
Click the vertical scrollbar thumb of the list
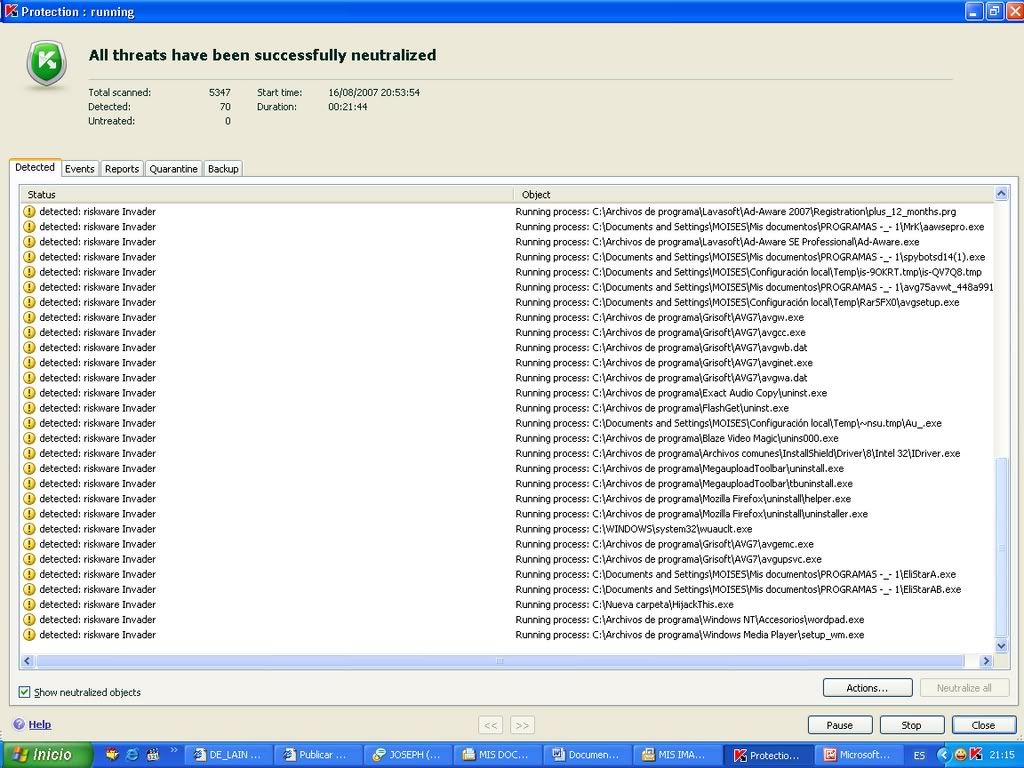tap(1001, 547)
